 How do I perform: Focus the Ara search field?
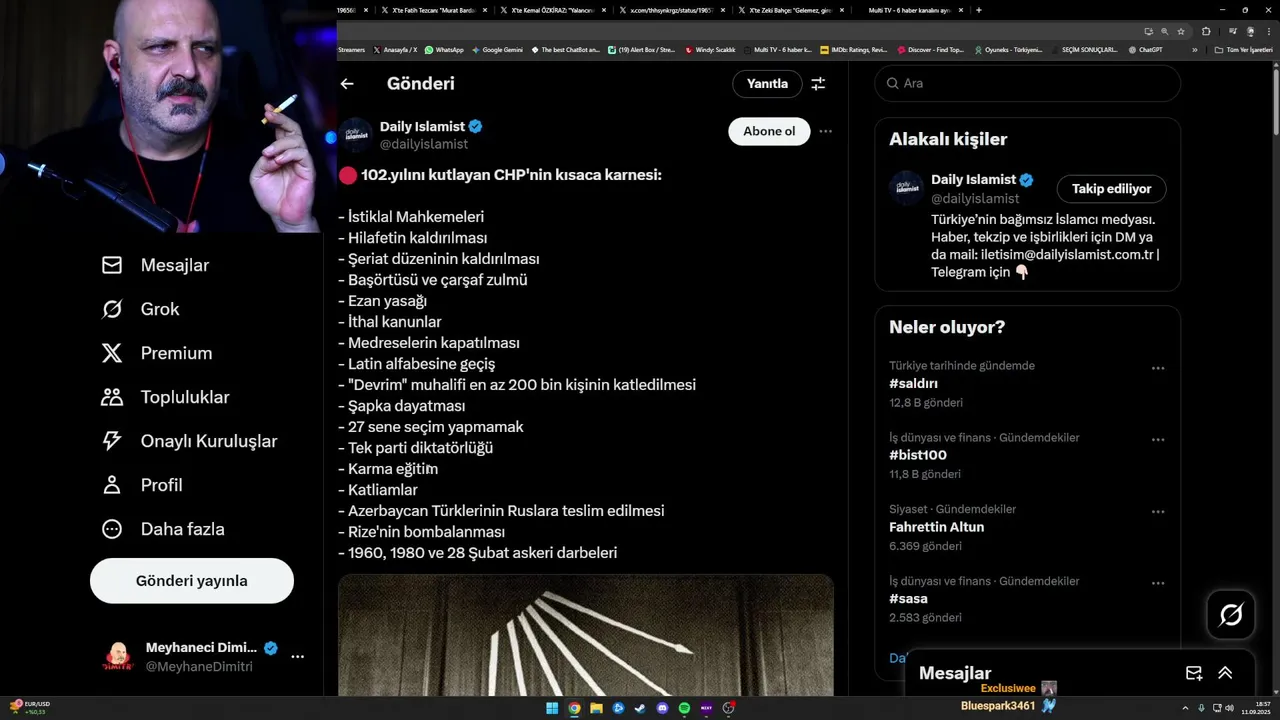point(1028,84)
